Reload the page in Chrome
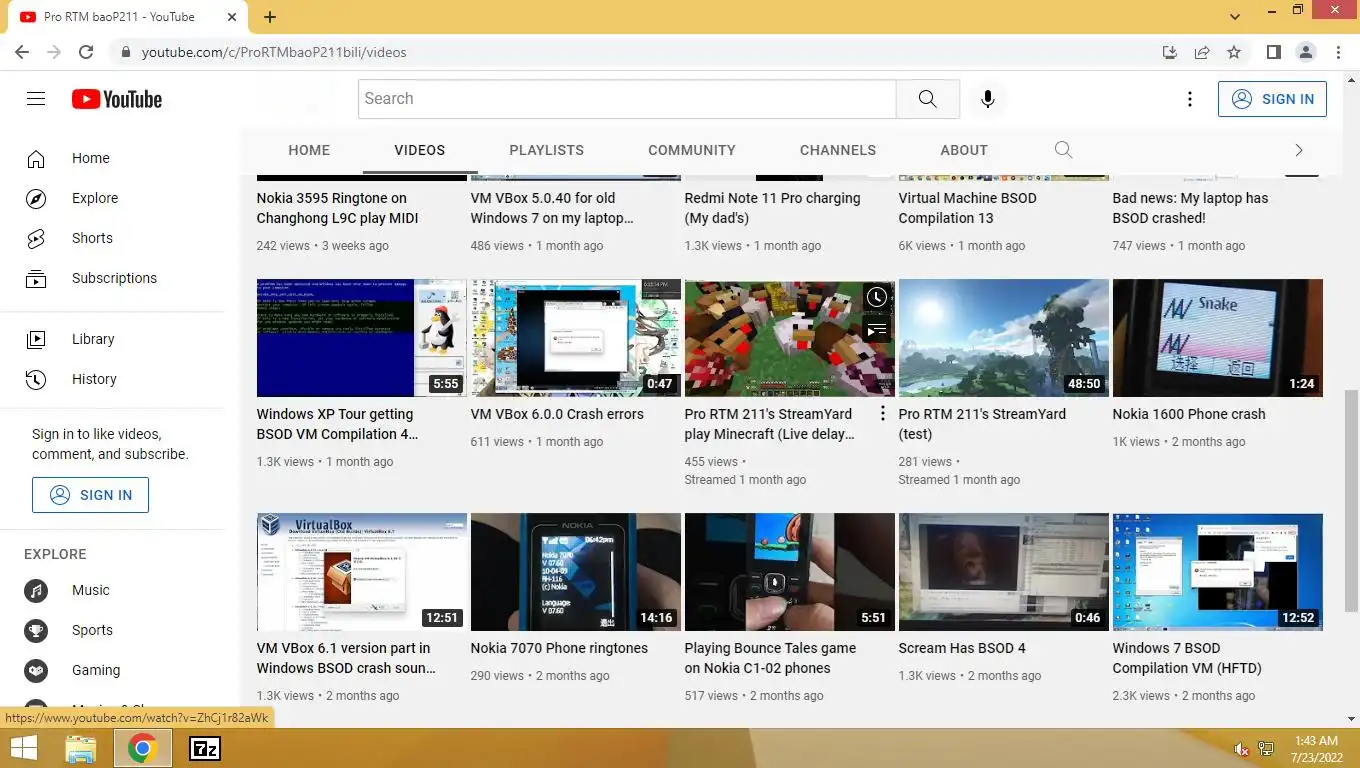The image size is (1360, 768). (86, 52)
